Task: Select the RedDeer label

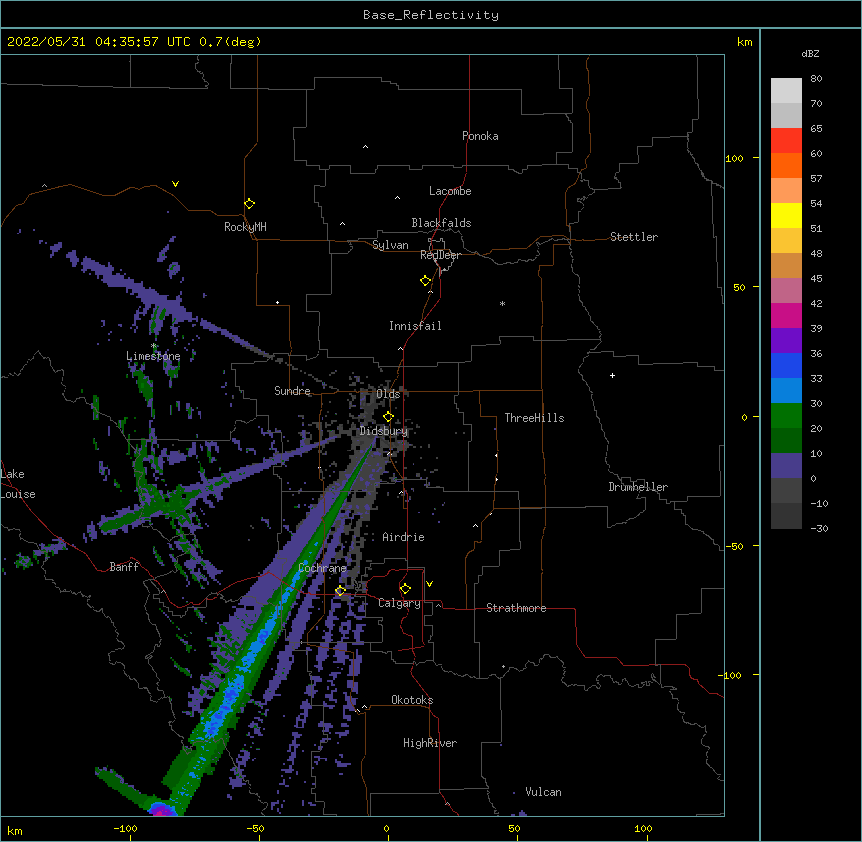Action: [440, 255]
